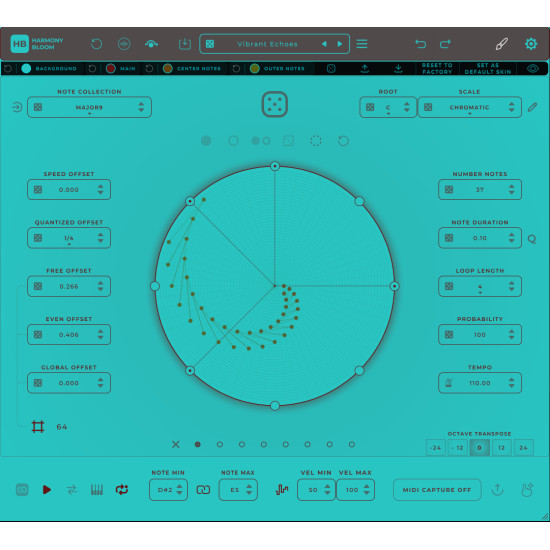Click the velocity waveform icon

pos(282,489)
